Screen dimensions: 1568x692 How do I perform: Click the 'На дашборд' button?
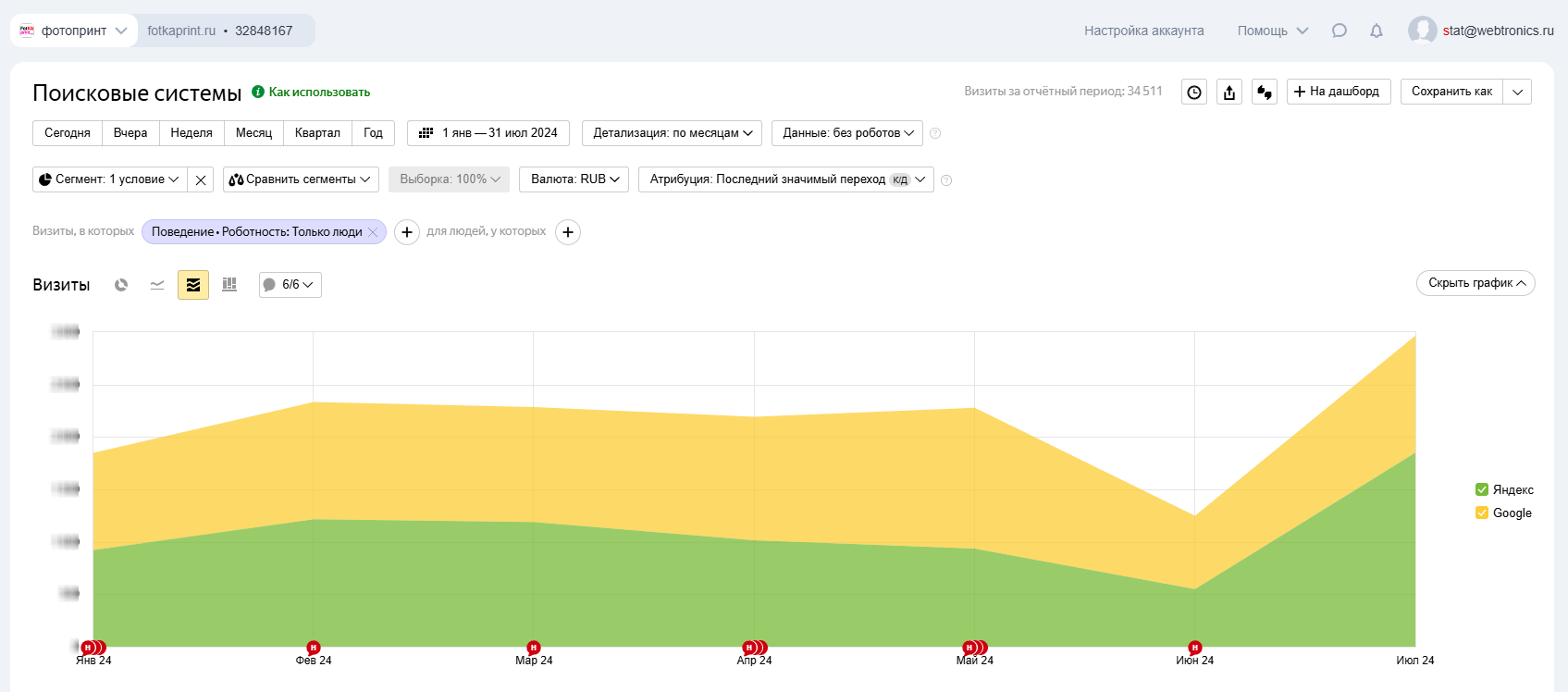tap(1338, 92)
